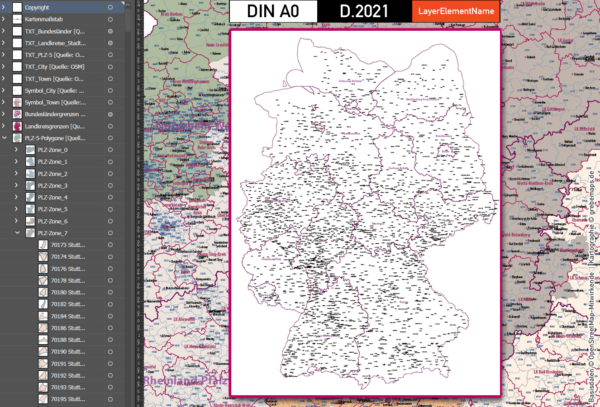Click the orange LayerElementName label
The height and width of the screenshot is (407, 600).
(x=456, y=11)
